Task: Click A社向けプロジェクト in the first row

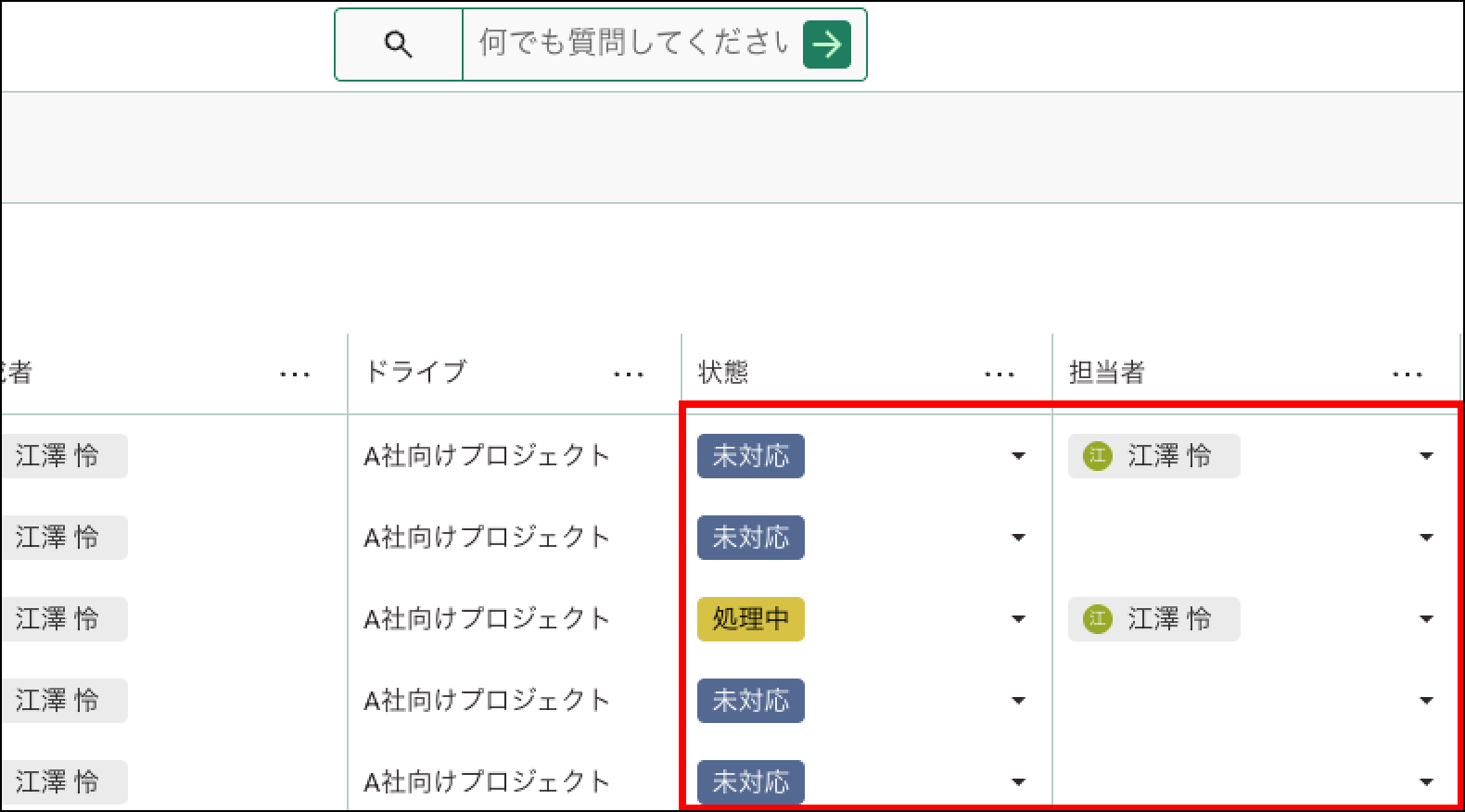Action: point(486,456)
